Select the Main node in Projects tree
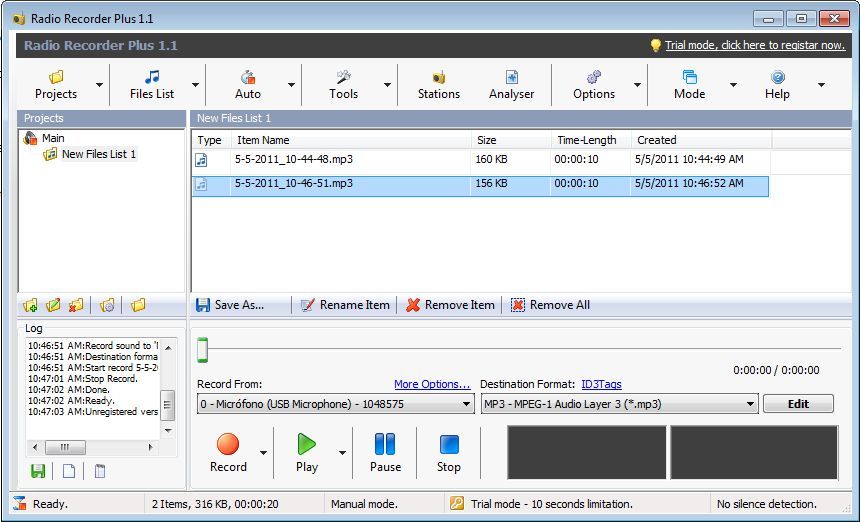860x522 pixels. click(53, 138)
